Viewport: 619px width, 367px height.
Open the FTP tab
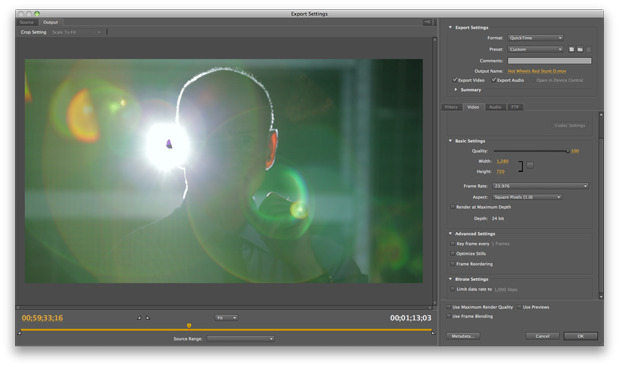click(x=515, y=107)
